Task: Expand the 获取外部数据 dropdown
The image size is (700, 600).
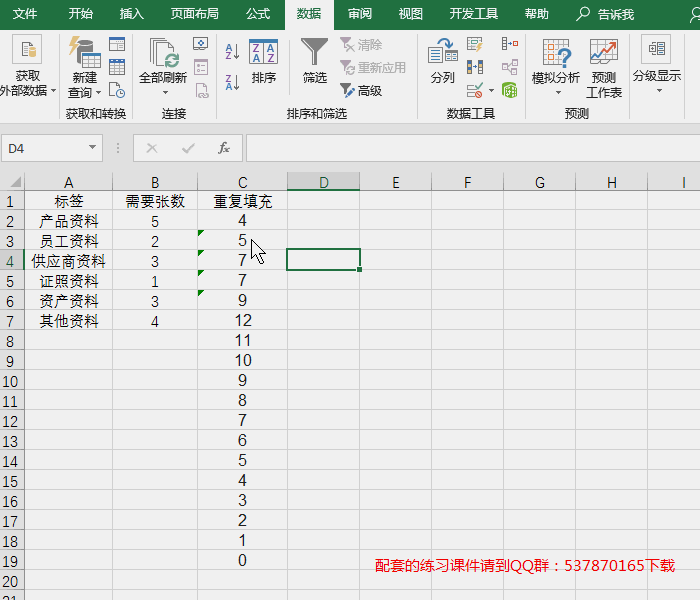Action: 54,91
